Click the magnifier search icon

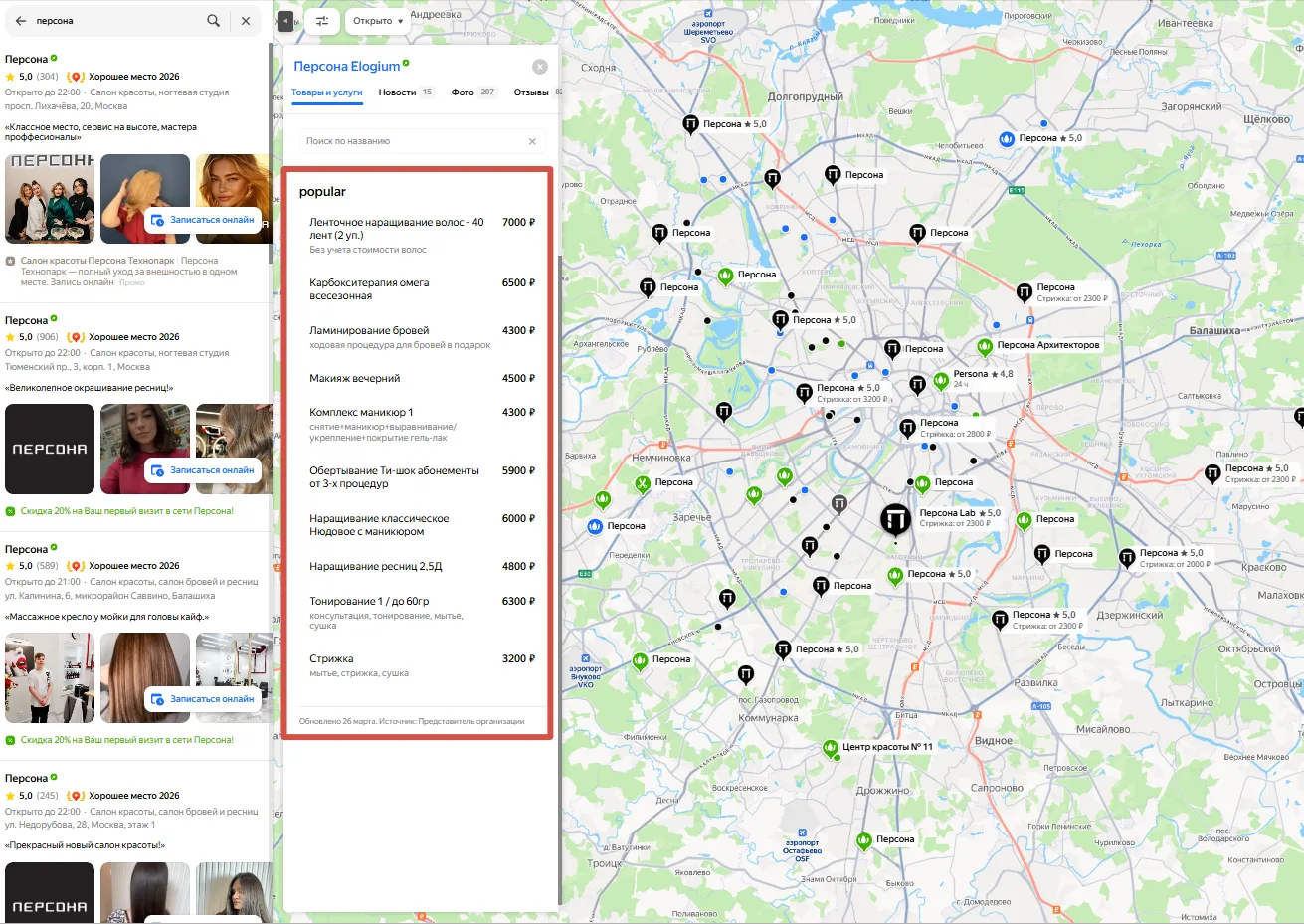(213, 20)
